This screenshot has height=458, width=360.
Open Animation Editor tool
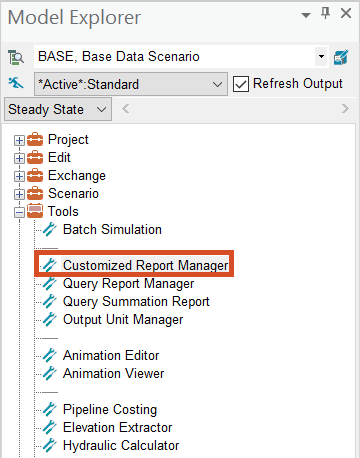point(111,355)
